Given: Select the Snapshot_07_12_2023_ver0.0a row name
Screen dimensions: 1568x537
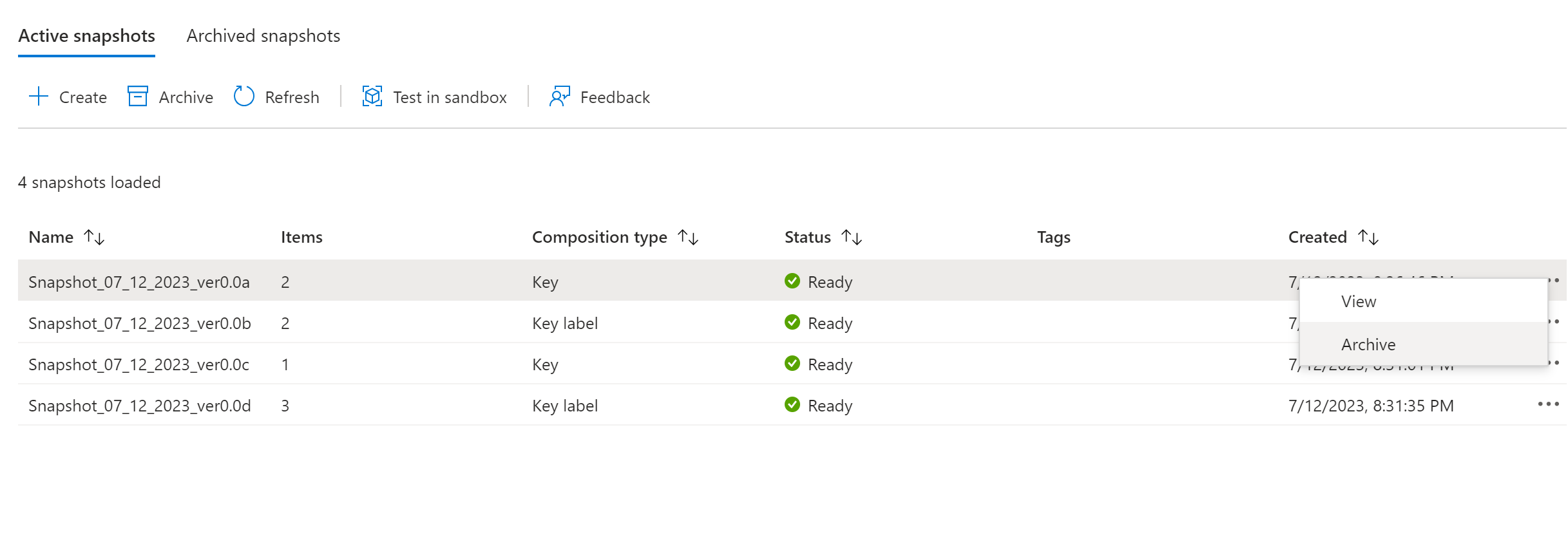Looking at the screenshot, I should point(139,282).
